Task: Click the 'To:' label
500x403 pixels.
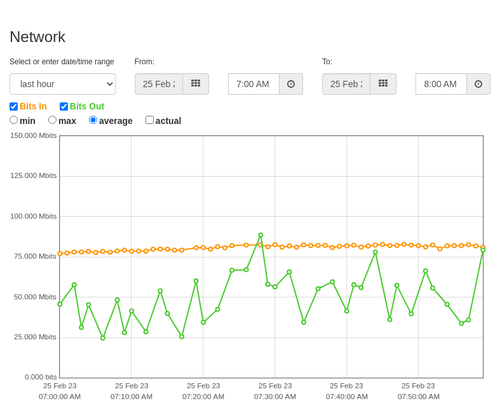Action: click(327, 62)
